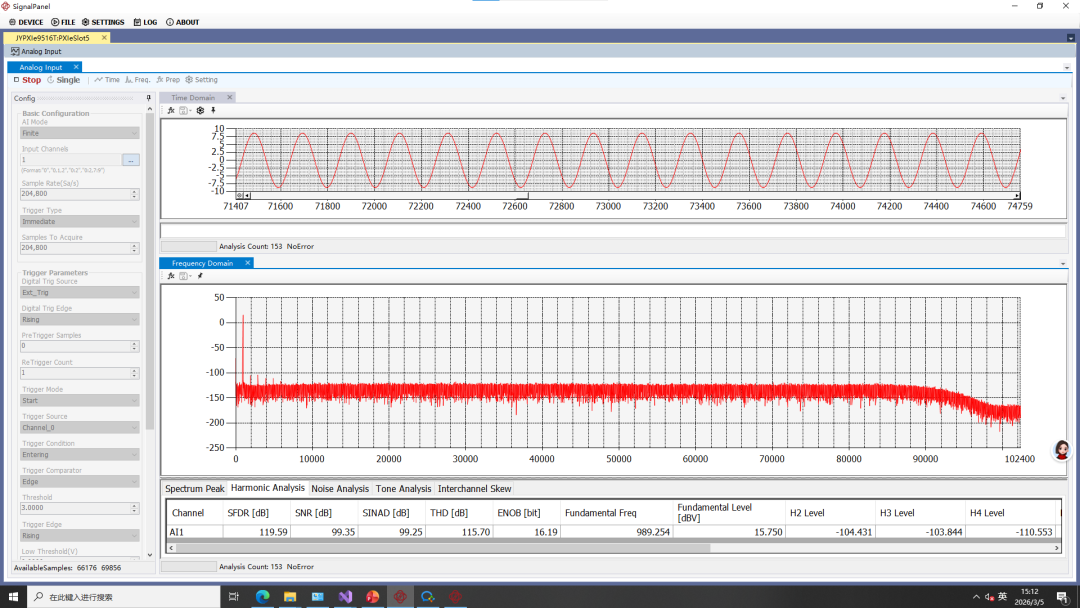Click the Input Channels browse button
Screen dimensions: 1080x608
coord(131,160)
